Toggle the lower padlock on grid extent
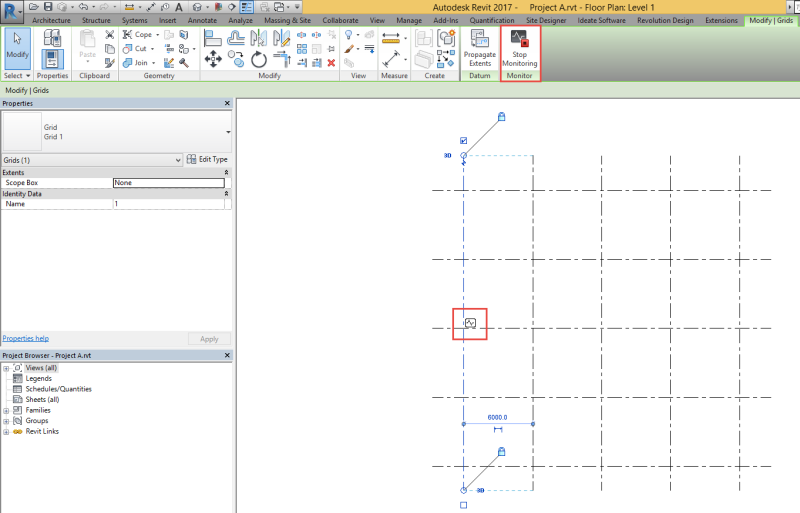The width and height of the screenshot is (800, 513). point(502,451)
